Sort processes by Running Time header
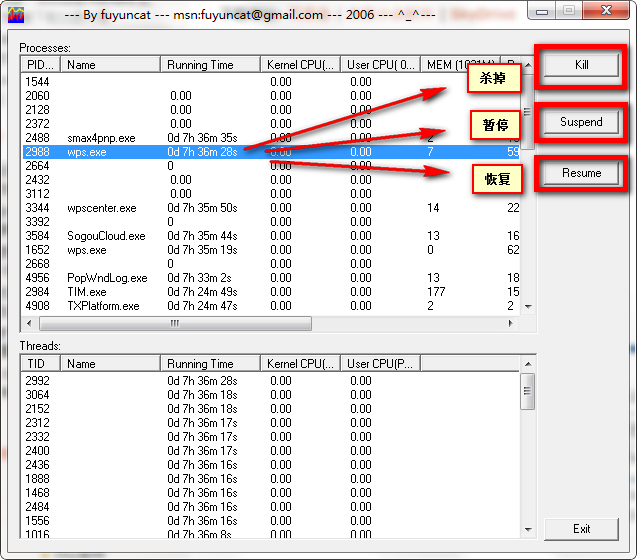The width and height of the screenshot is (637, 560). point(210,65)
